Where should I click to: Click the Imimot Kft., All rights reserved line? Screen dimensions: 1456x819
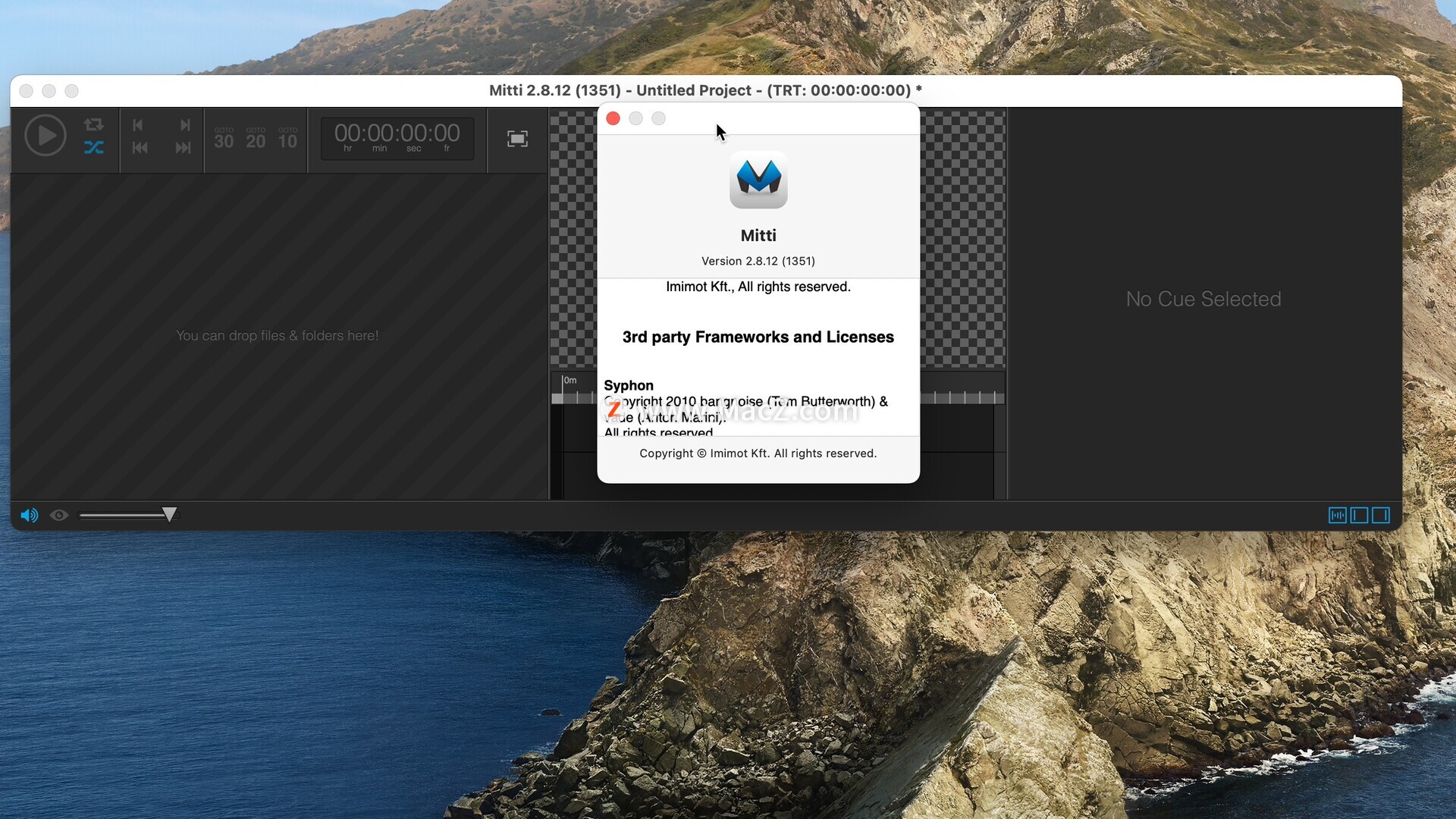[x=758, y=287]
